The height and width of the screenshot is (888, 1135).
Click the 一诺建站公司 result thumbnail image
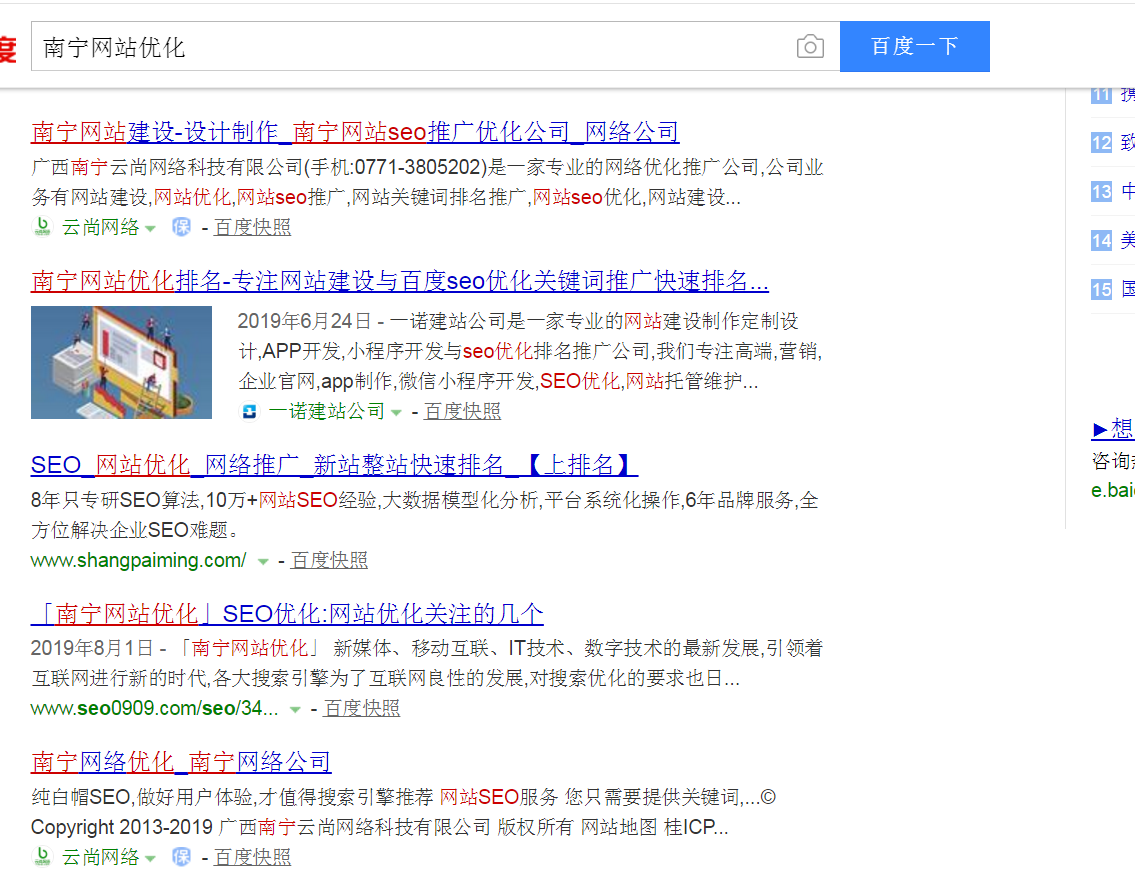coord(121,362)
